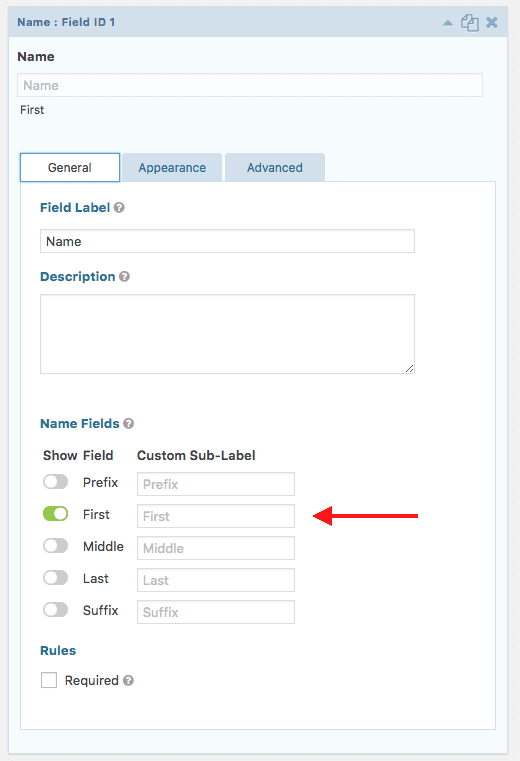Delete field with the X icon
This screenshot has width=520, height=761.
click(492, 22)
